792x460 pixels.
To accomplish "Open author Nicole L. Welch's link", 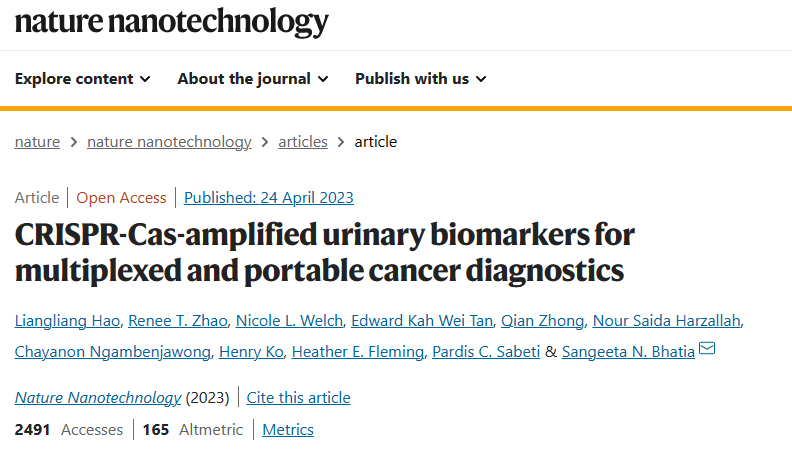I will (x=289, y=321).
